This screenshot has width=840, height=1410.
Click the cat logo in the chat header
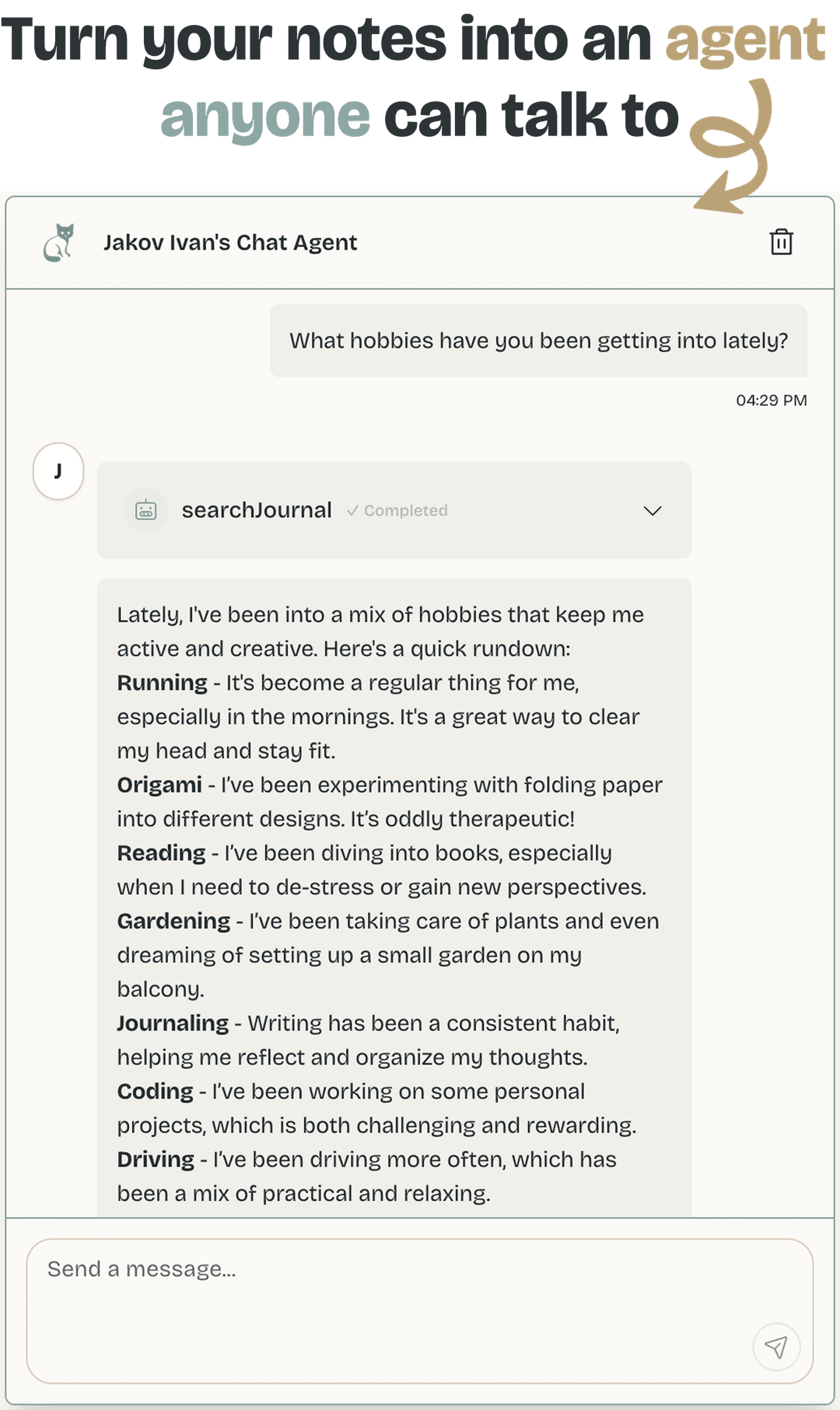click(59, 243)
